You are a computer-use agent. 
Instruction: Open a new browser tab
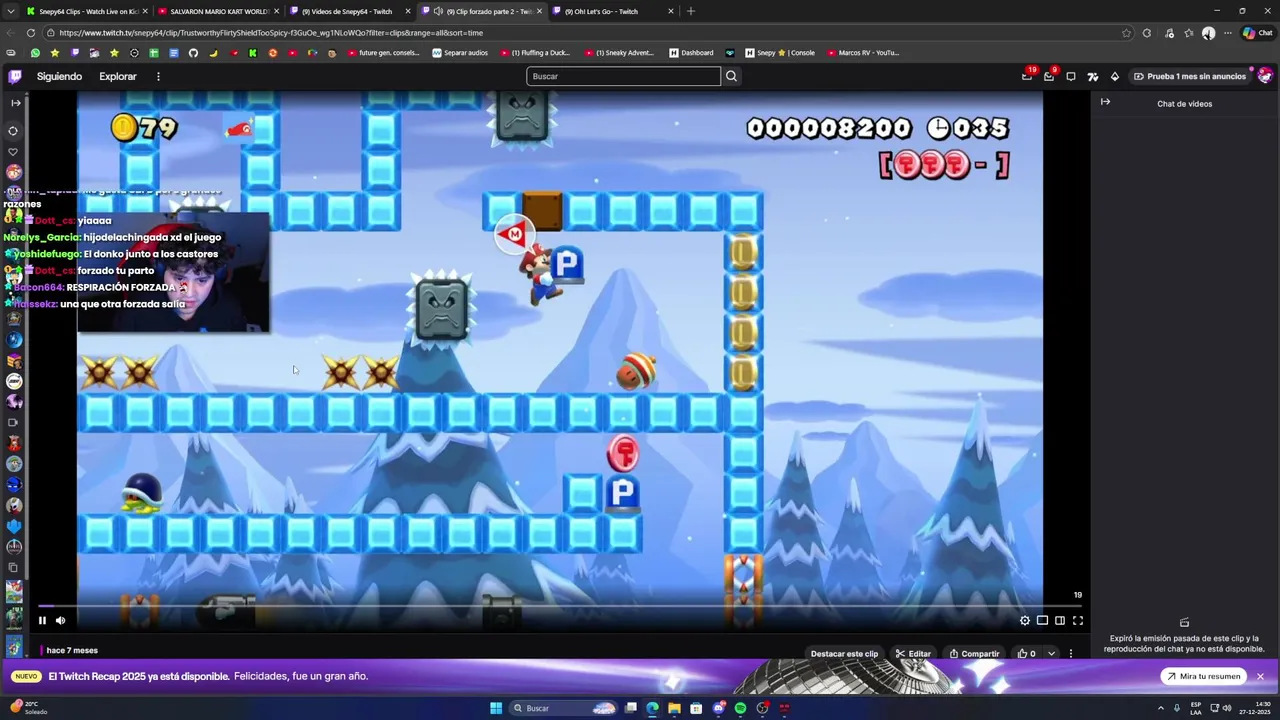pyautogui.click(x=690, y=11)
